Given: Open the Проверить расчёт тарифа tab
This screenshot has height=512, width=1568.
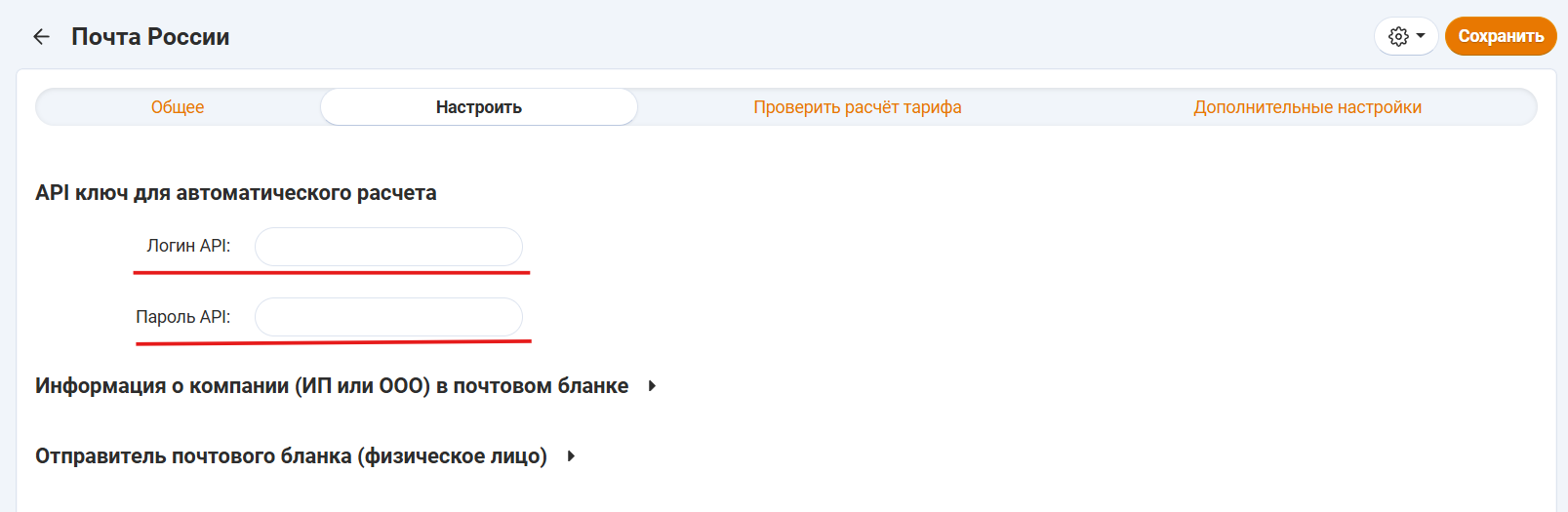Looking at the screenshot, I should [858, 107].
